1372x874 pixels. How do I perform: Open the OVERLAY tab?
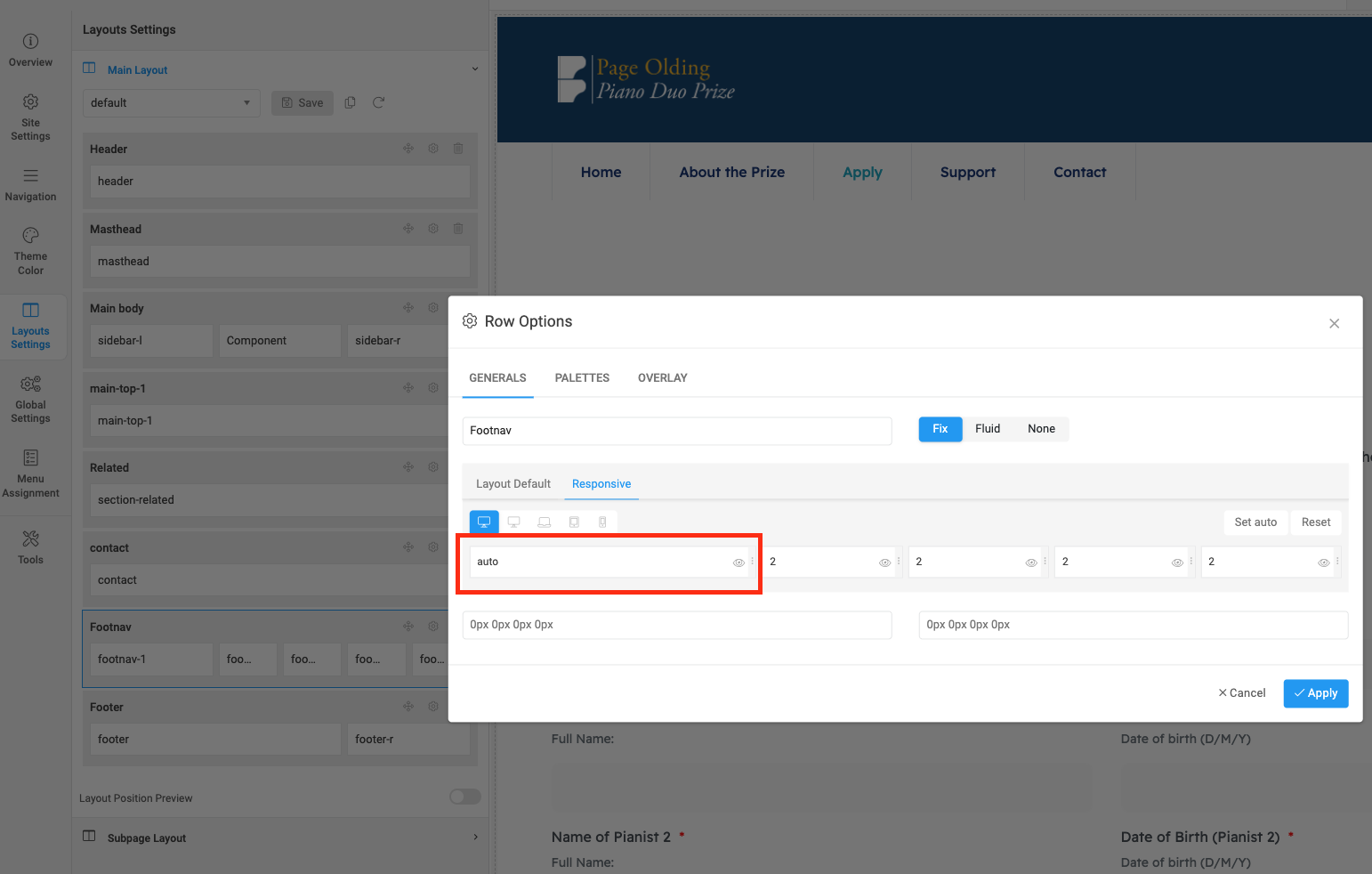tap(663, 378)
